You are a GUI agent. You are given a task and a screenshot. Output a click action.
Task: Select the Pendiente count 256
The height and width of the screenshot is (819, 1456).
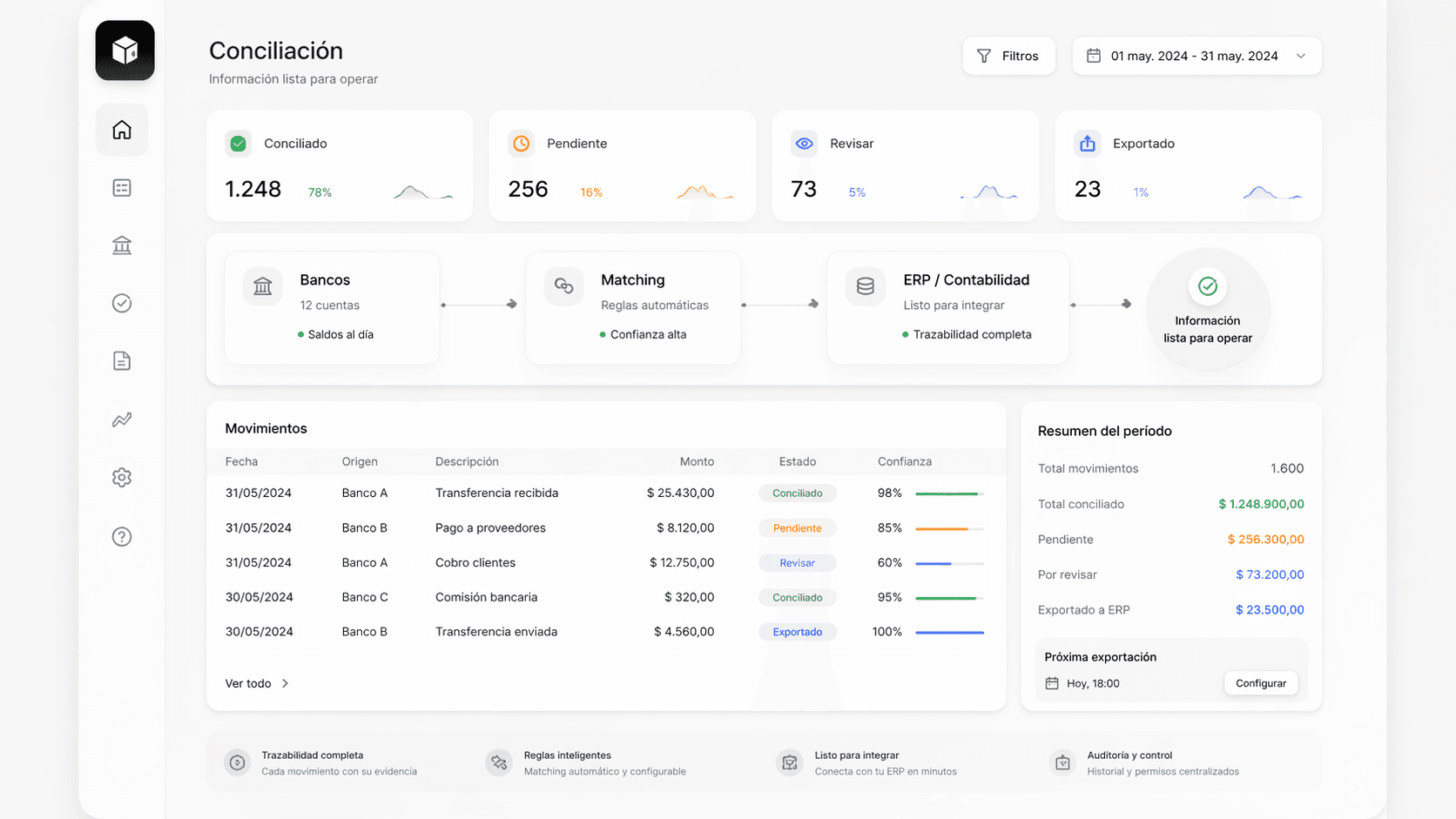pos(528,189)
